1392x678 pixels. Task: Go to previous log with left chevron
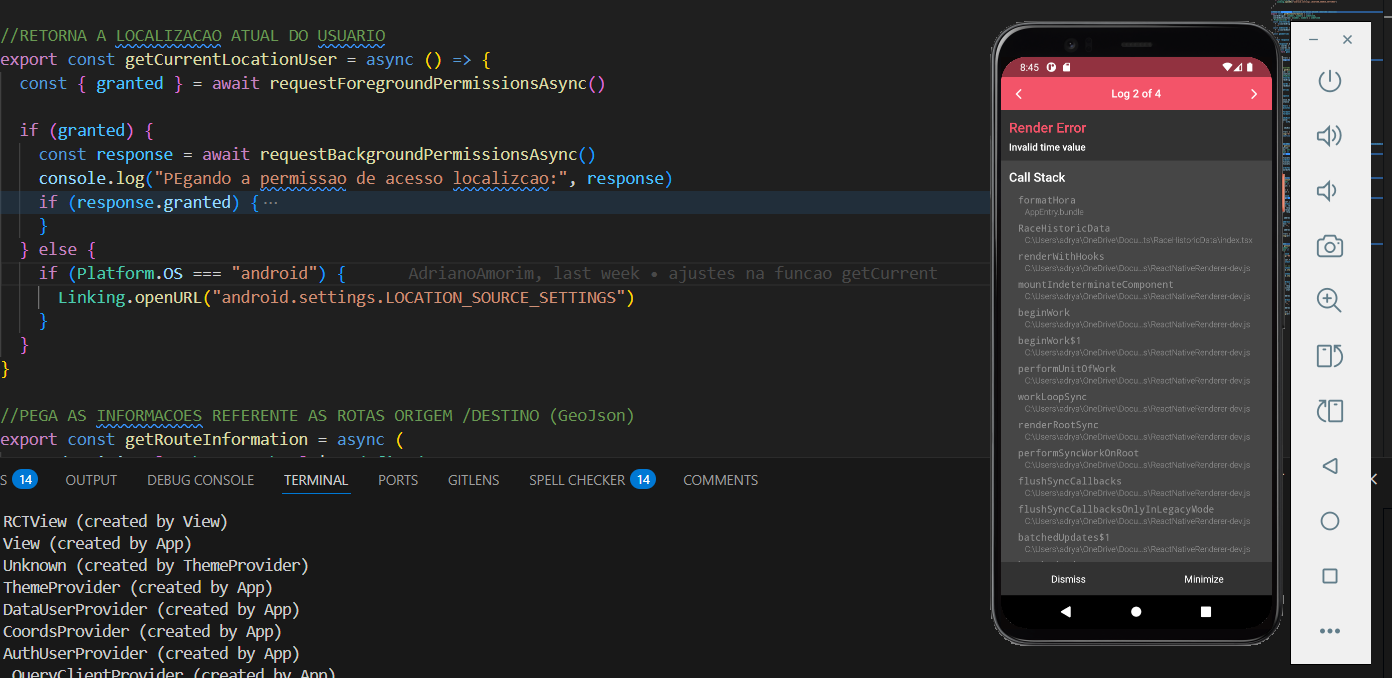tap(1019, 94)
